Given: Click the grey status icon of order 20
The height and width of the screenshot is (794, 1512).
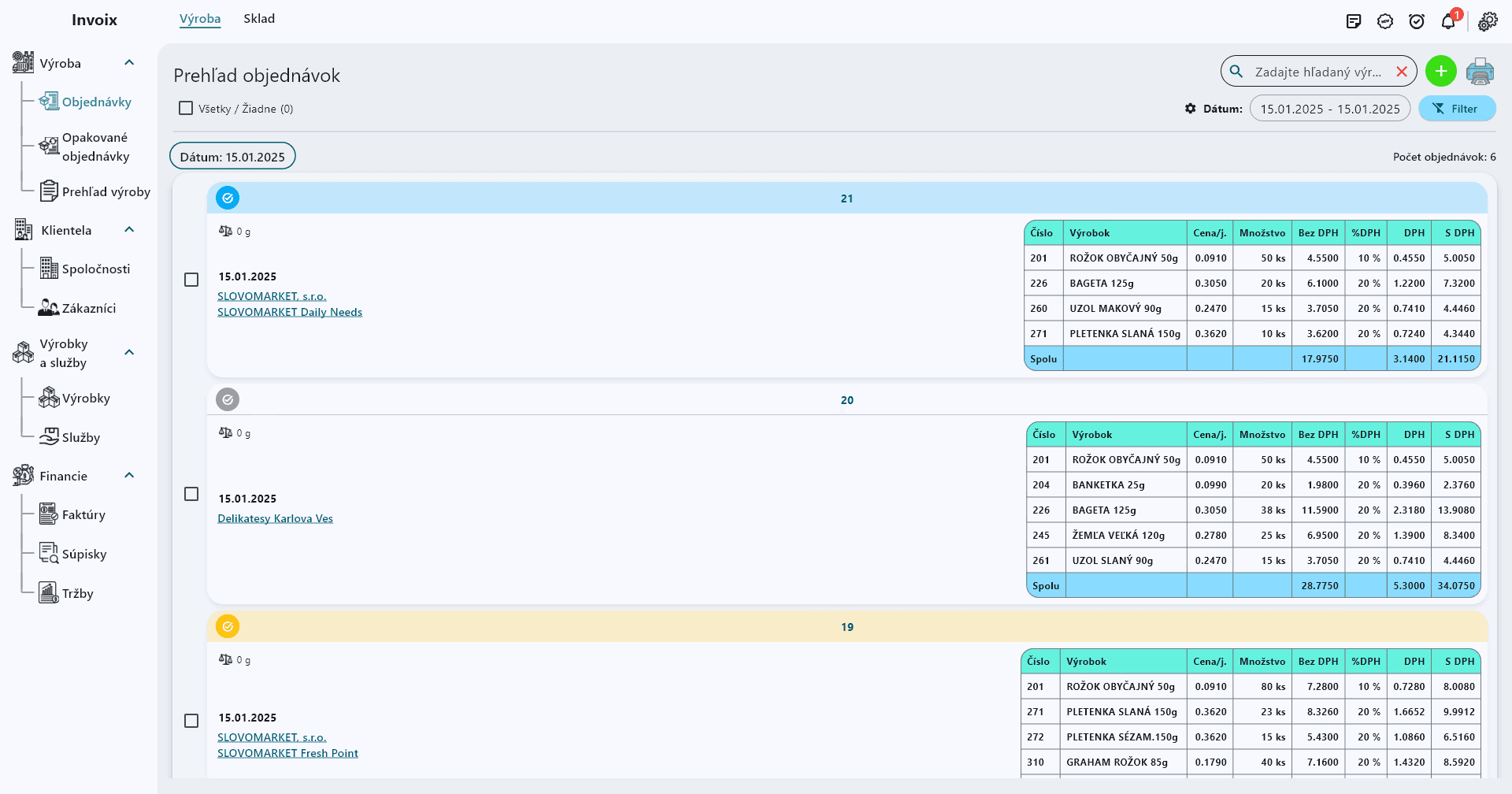Looking at the screenshot, I should pos(228,399).
